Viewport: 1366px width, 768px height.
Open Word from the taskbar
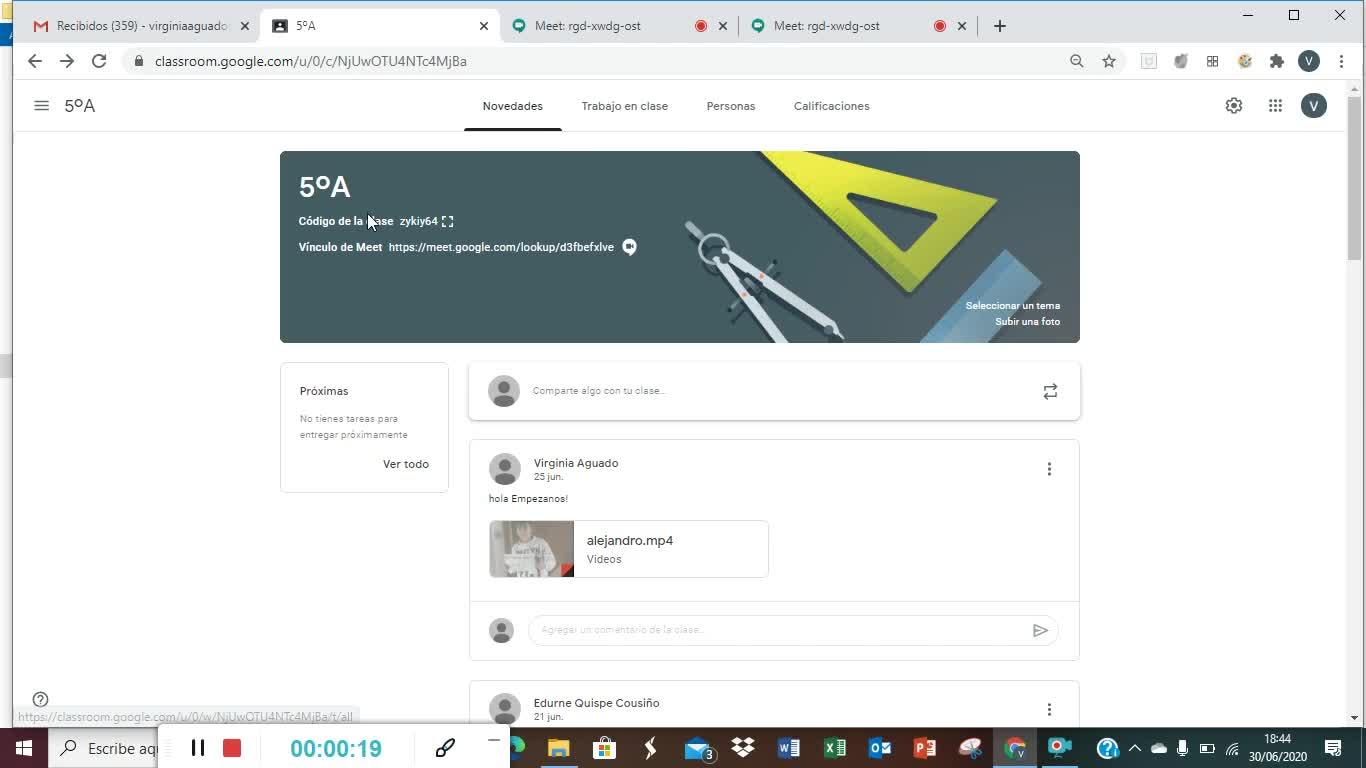[x=788, y=748]
